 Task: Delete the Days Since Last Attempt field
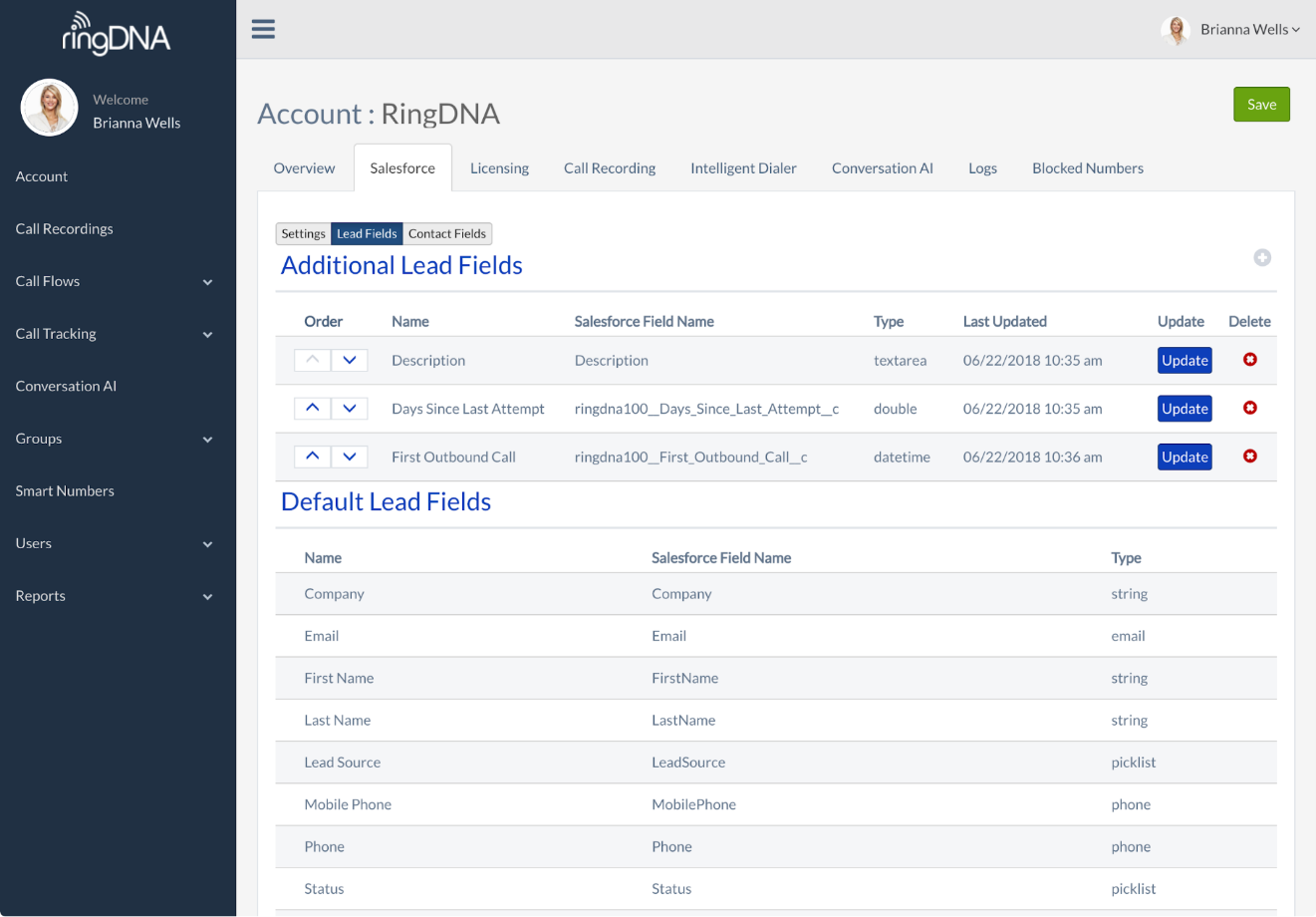1249,408
